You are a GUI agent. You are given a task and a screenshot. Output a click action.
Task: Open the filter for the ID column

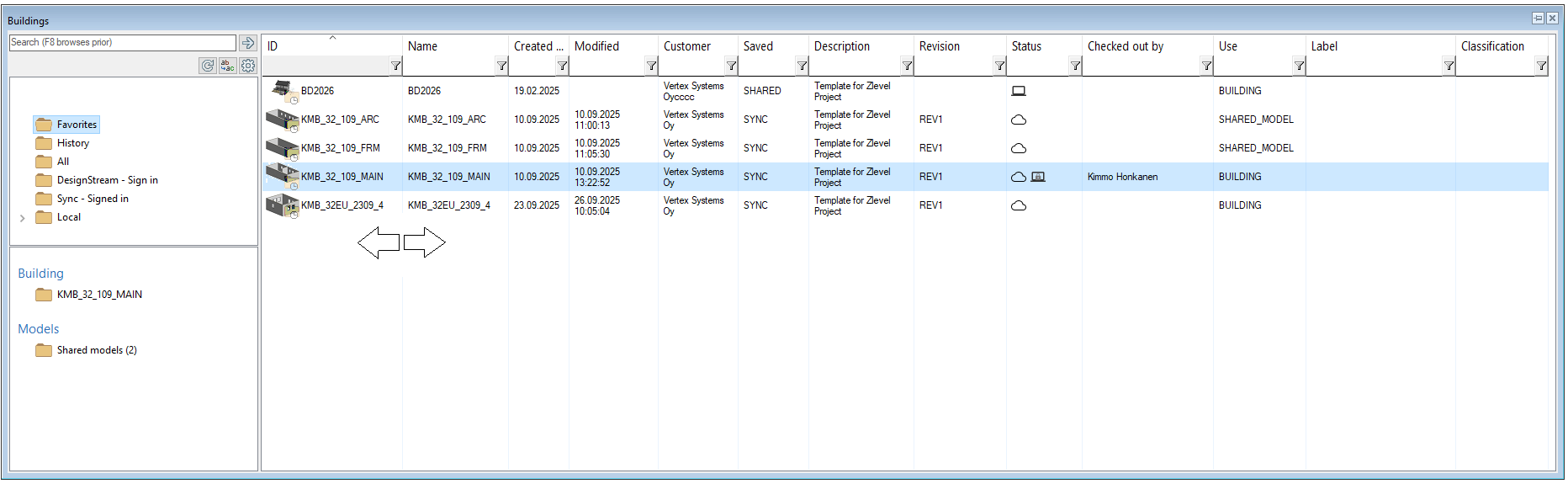[395, 66]
